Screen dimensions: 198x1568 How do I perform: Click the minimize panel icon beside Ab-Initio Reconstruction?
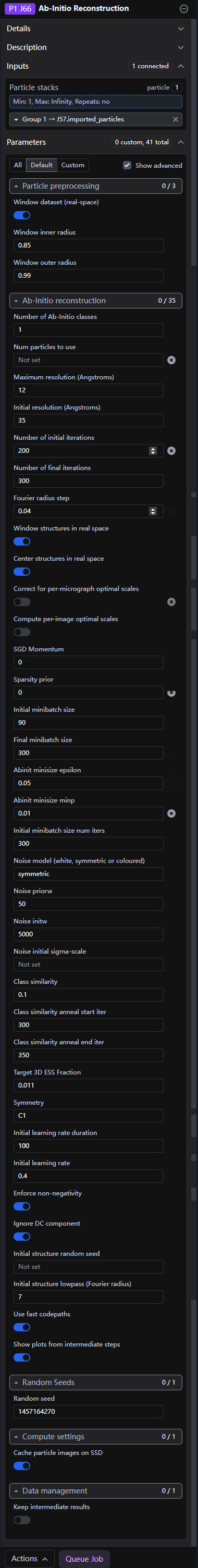(x=183, y=8)
